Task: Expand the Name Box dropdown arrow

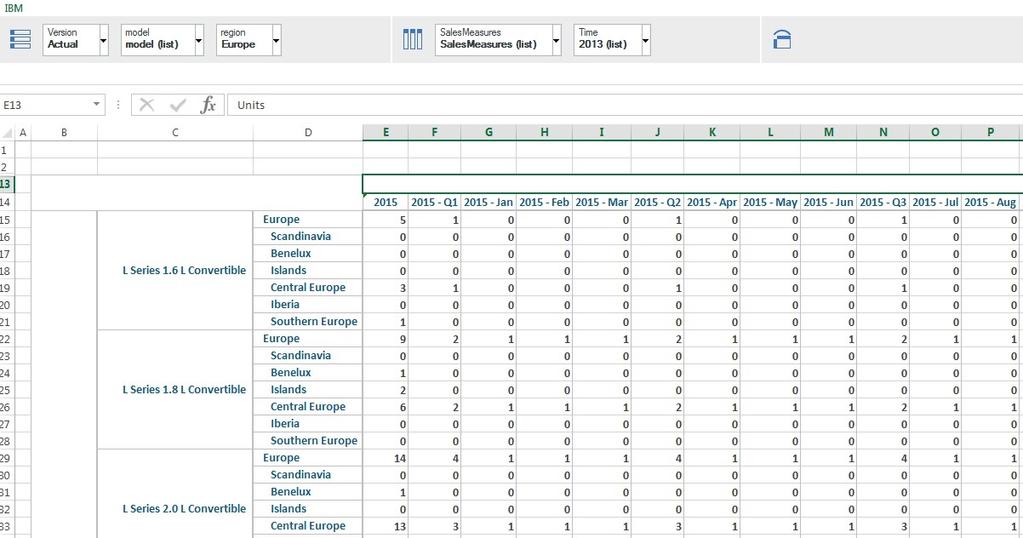Action: (97, 104)
